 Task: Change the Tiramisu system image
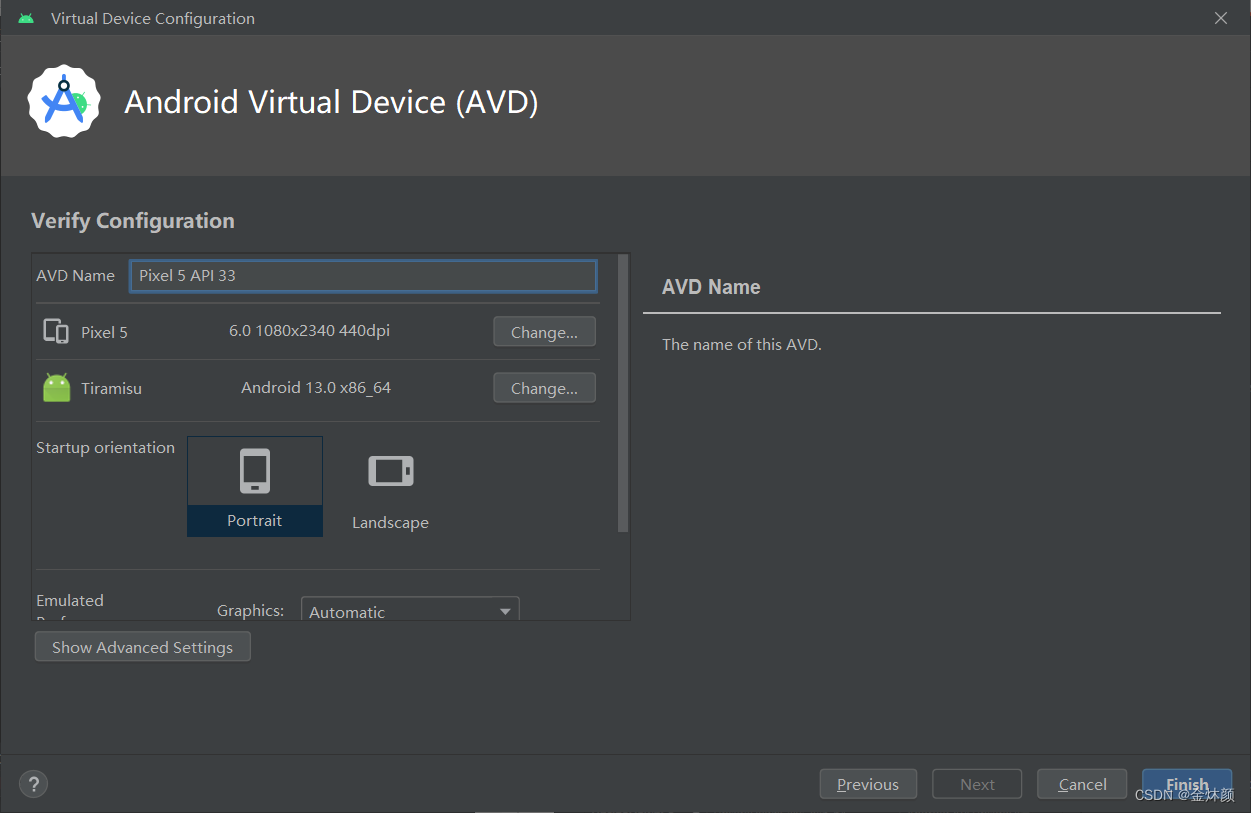click(544, 388)
